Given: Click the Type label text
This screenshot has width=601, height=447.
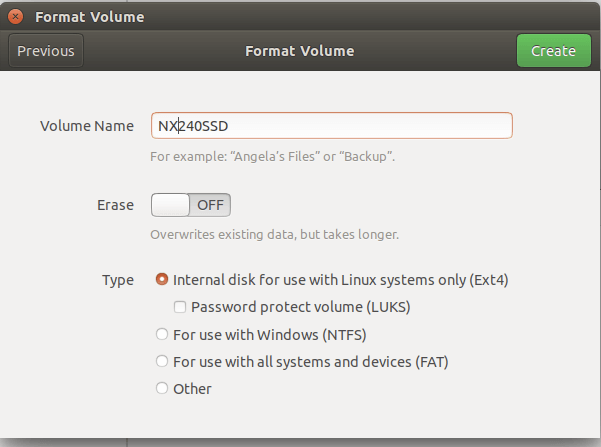Looking at the screenshot, I should click(x=118, y=281).
